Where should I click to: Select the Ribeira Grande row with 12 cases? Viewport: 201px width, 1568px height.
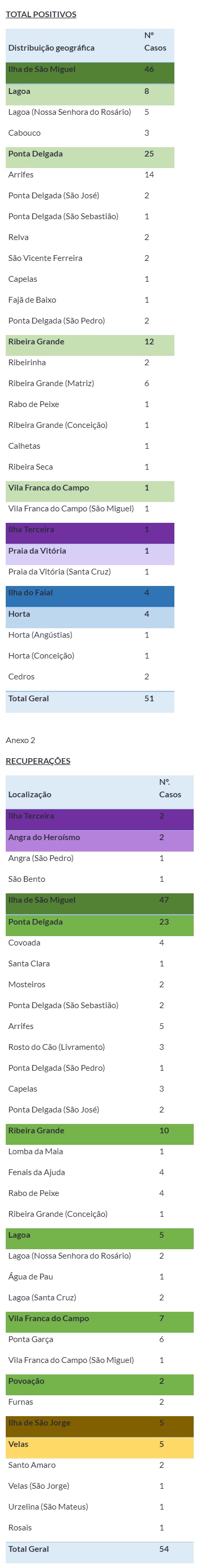coord(90,345)
